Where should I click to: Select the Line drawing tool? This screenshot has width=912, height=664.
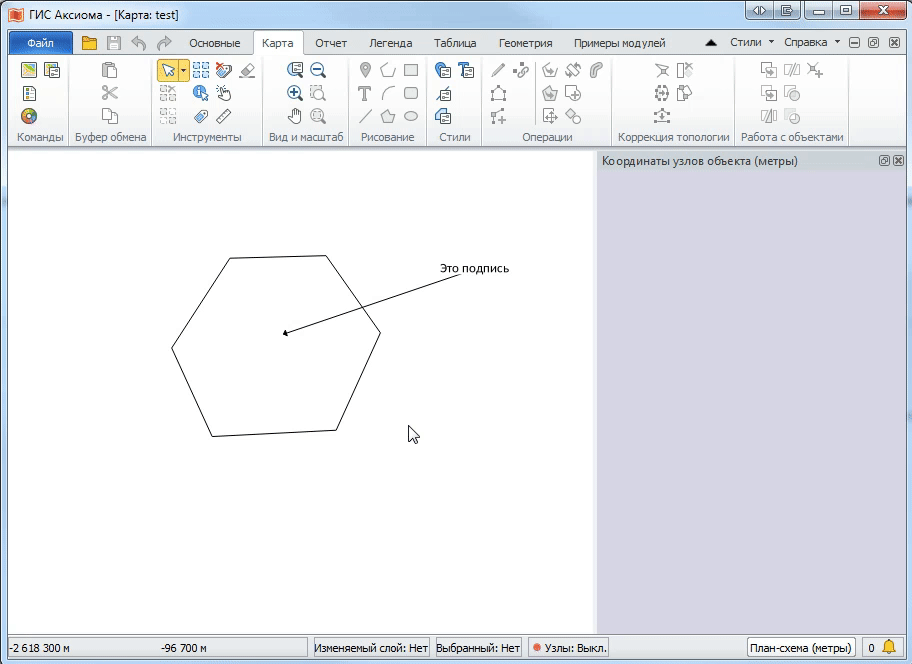point(367,115)
